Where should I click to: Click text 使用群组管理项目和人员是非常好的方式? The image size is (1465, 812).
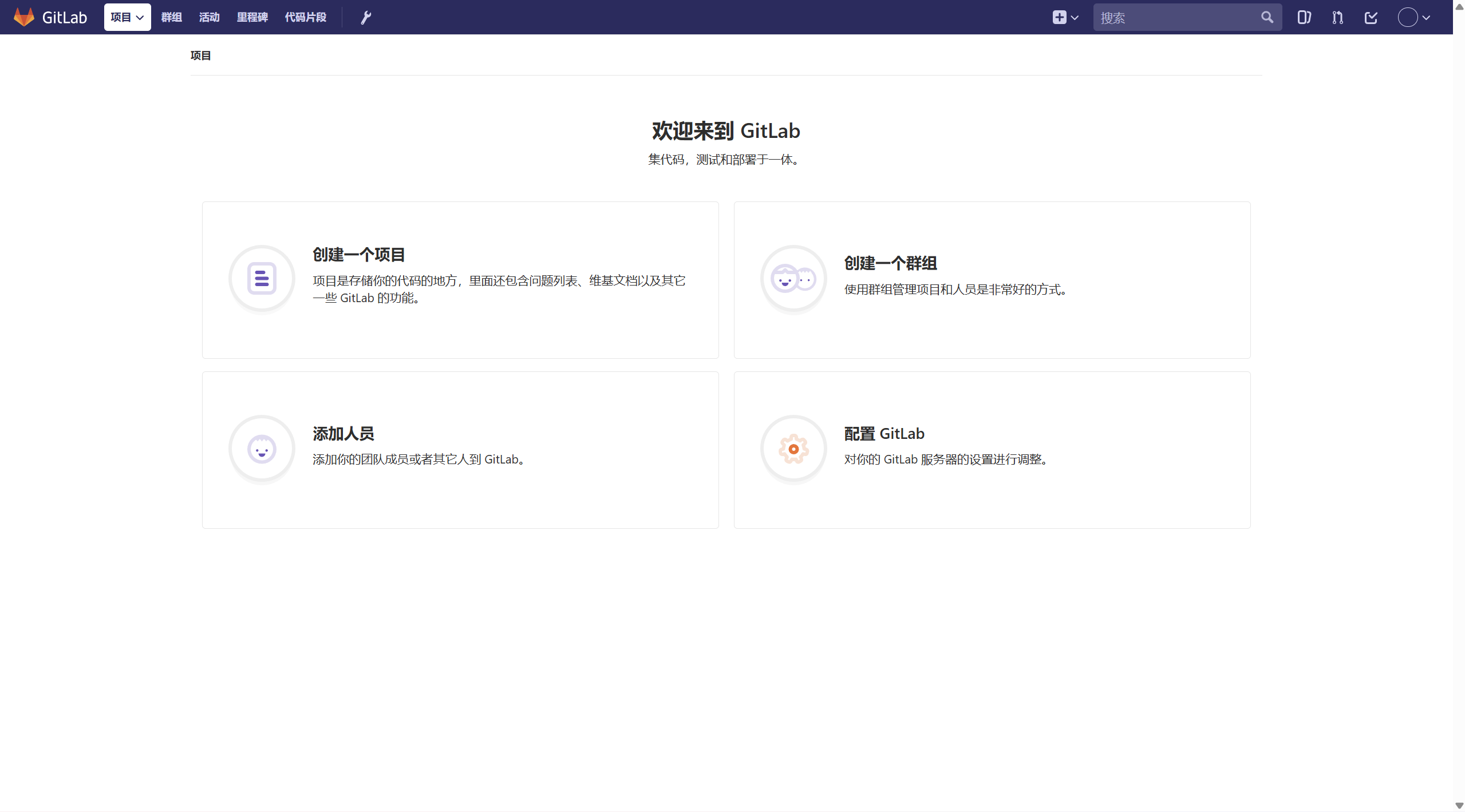956,290
